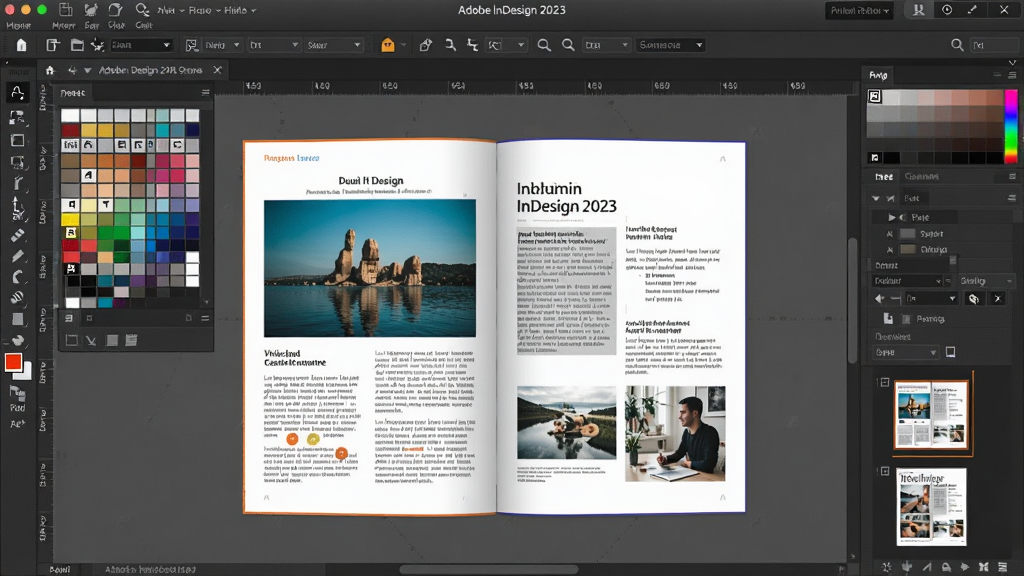This screenshot has height=576, width=1024.
Task: Select the solid gray rectangle tool
Action: pos(18,319)
